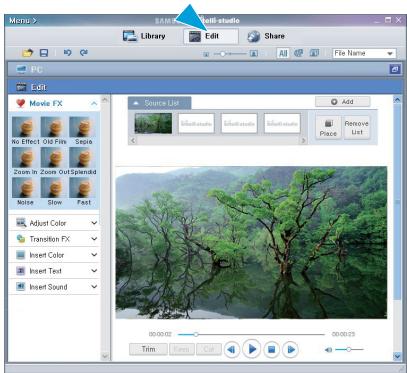Apply the Slow effect
The image size is (407, 373).
tap(54, 191)
